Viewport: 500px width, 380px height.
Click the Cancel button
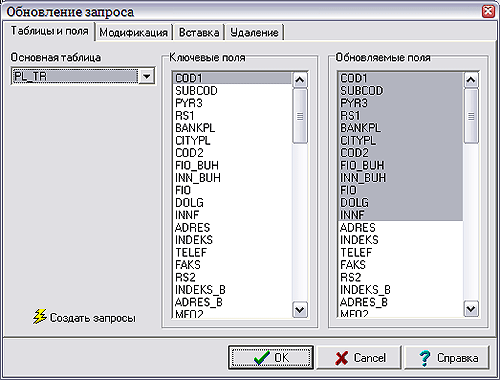click(359, 357)
